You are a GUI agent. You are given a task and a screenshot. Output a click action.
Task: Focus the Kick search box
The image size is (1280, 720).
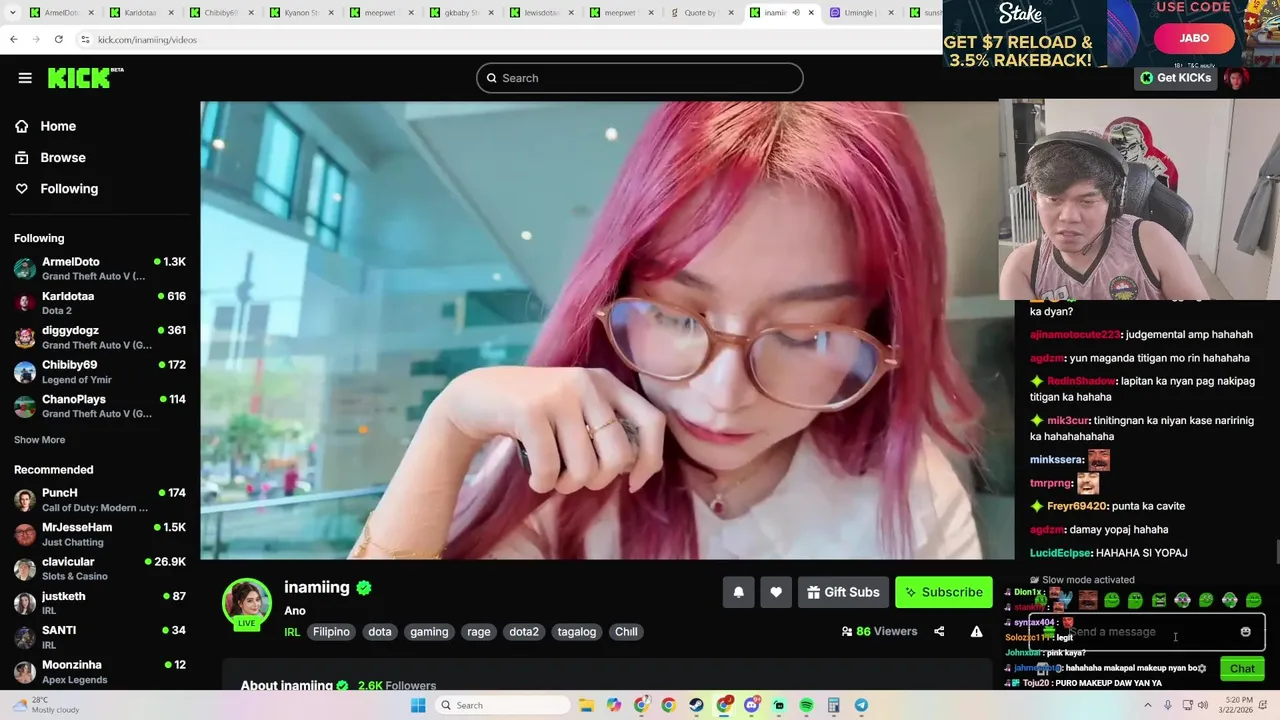[640, 78]
